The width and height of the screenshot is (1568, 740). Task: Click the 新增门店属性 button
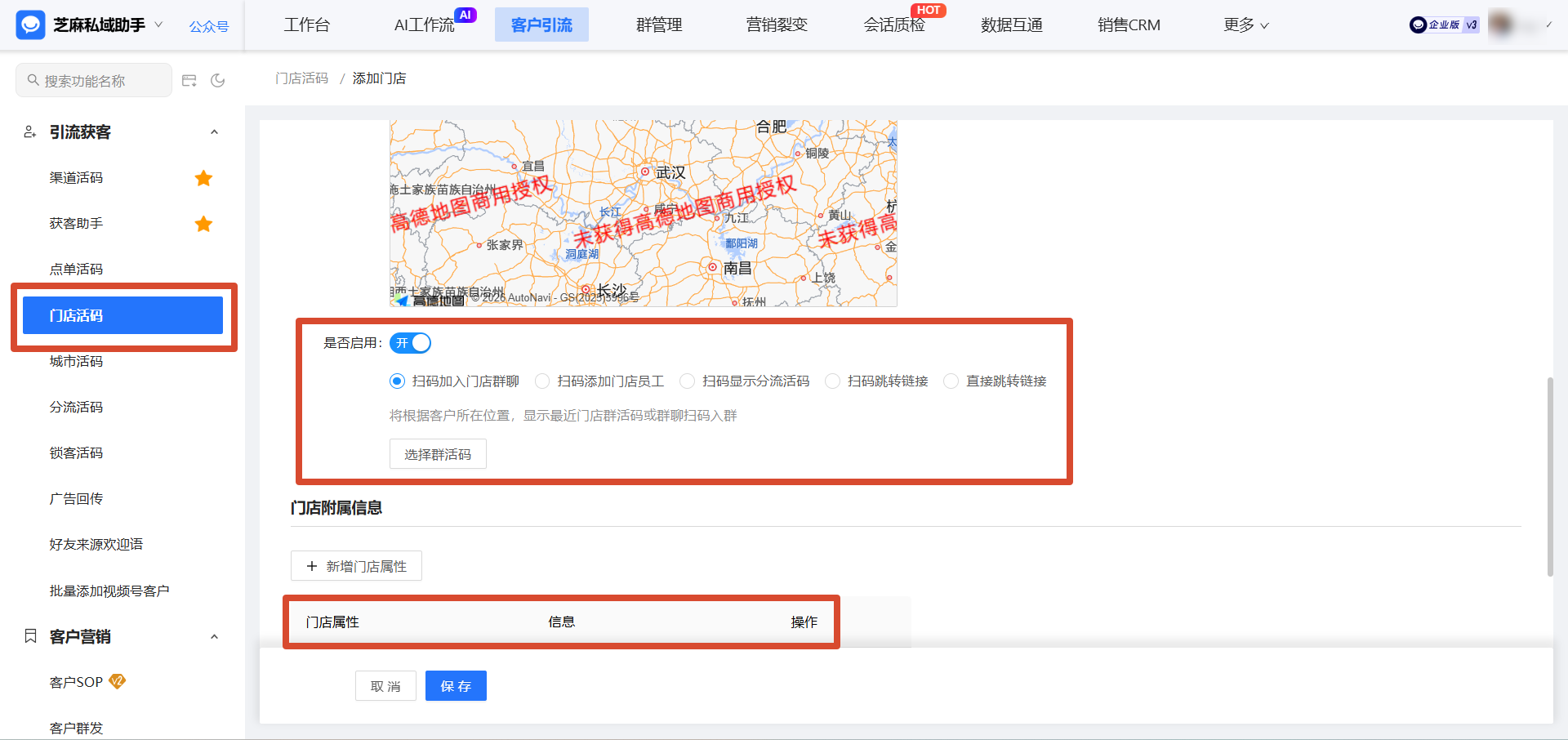(x=356, y=566)
